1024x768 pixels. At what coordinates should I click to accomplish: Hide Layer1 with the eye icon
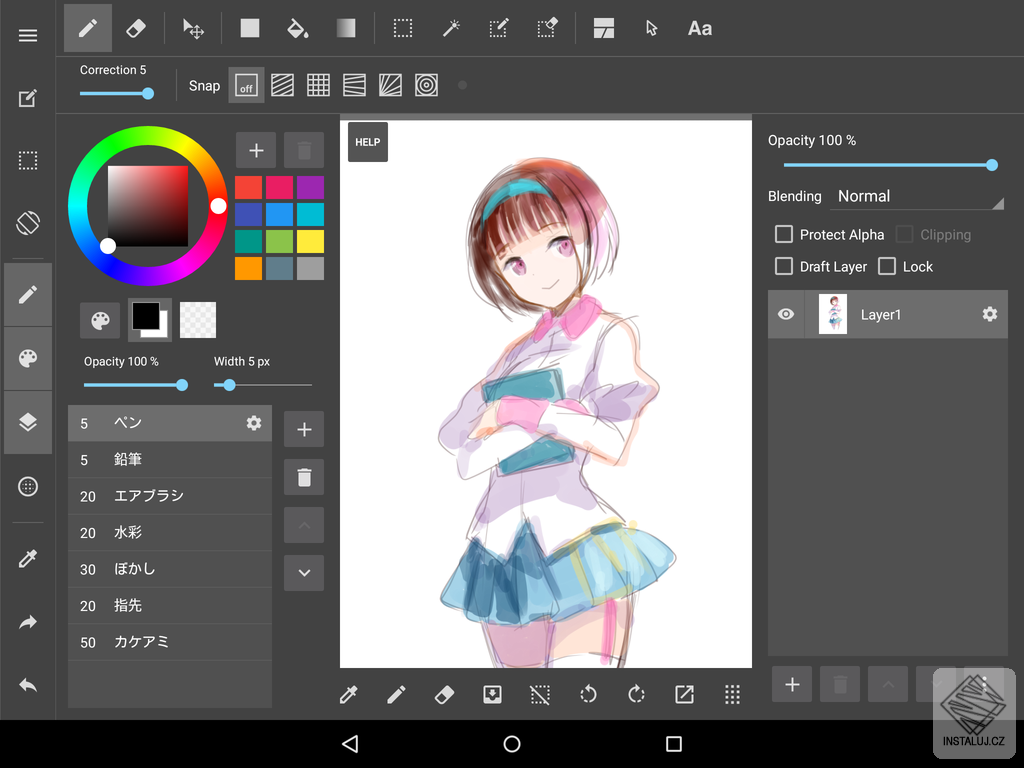tap(786, 314)
